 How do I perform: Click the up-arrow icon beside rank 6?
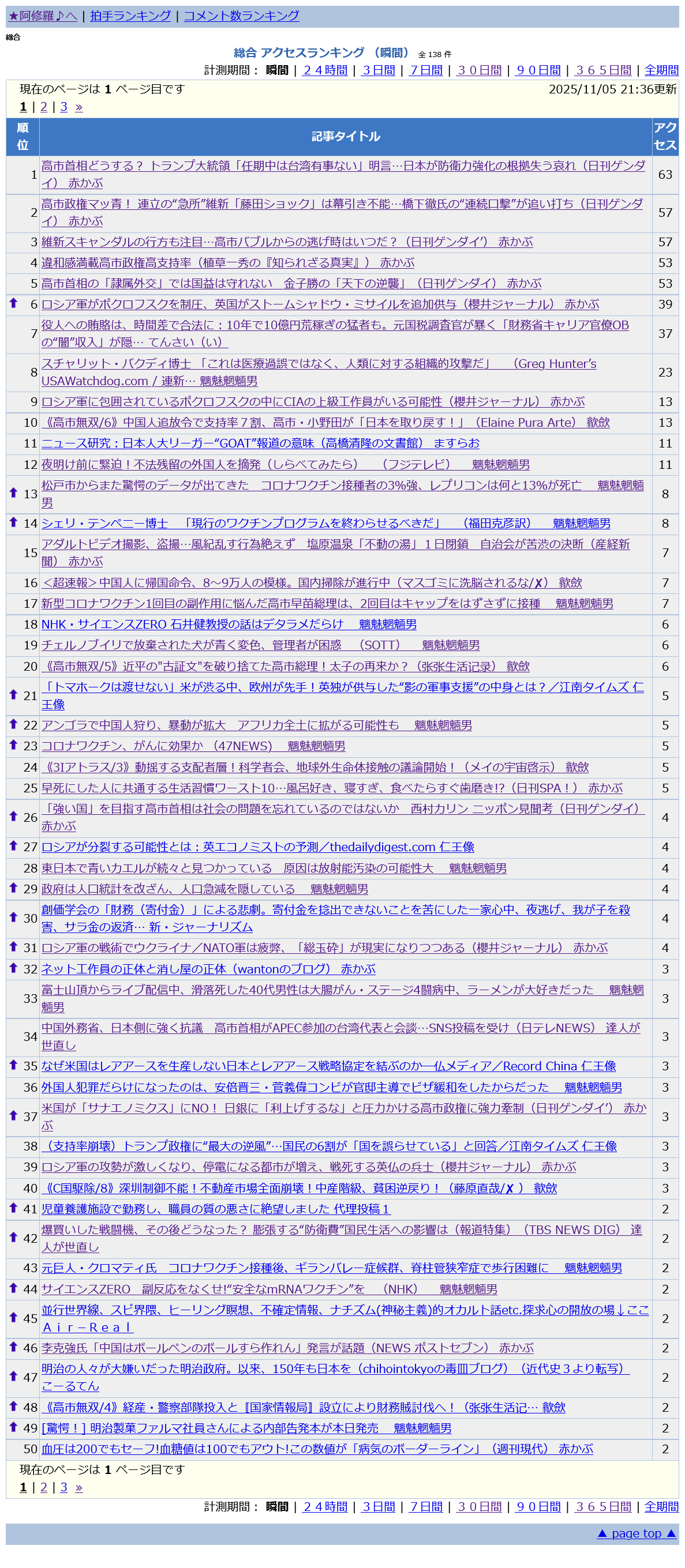coord(13,303)
